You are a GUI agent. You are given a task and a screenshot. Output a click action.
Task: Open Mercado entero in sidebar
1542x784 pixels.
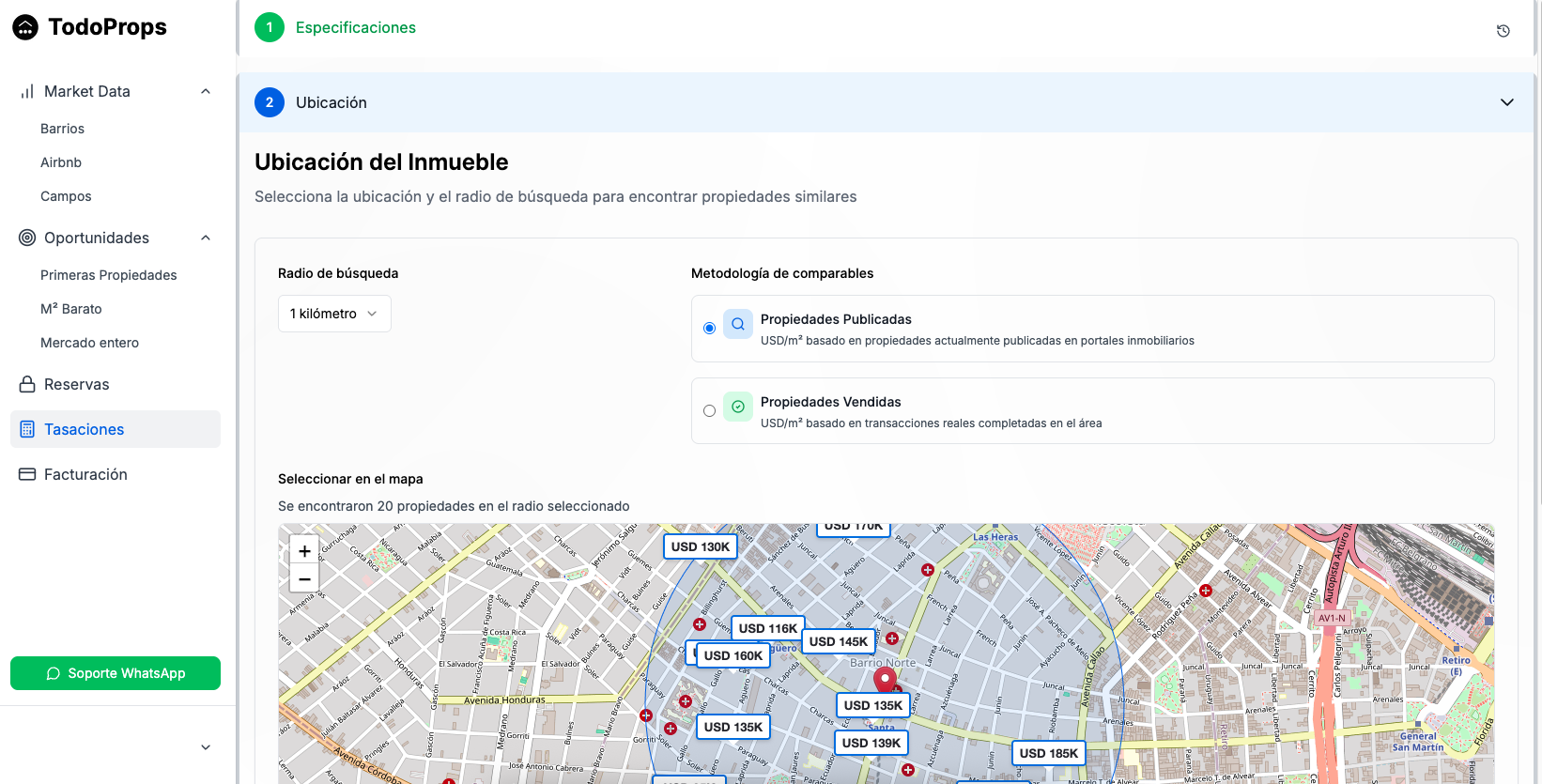point(89,343)
